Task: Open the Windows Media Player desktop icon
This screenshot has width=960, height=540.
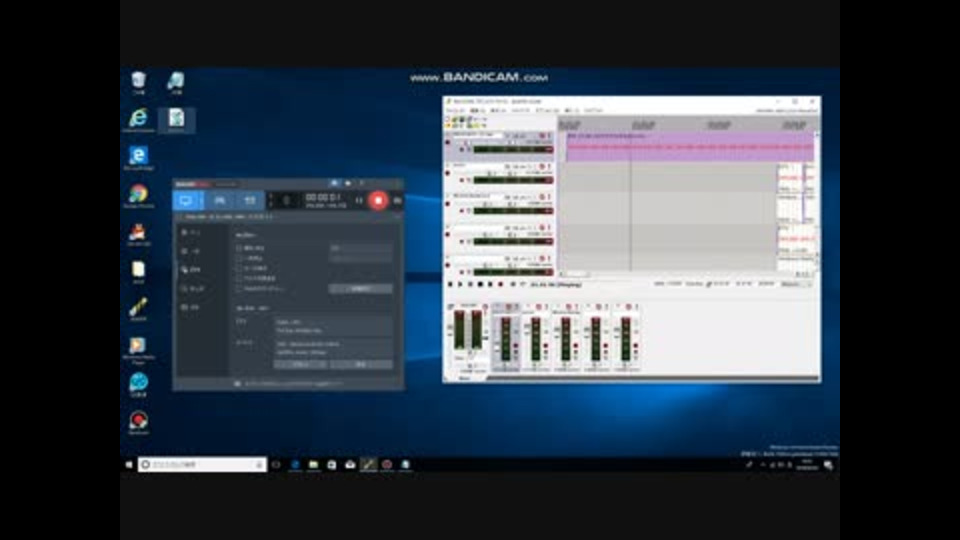Action: 139,350
